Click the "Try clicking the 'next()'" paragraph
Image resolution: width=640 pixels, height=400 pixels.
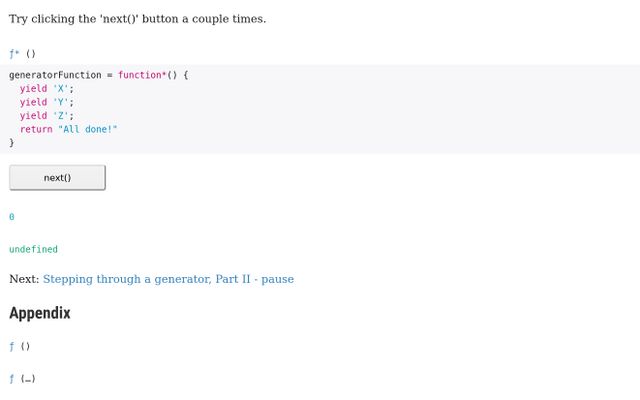pos(138,19)
